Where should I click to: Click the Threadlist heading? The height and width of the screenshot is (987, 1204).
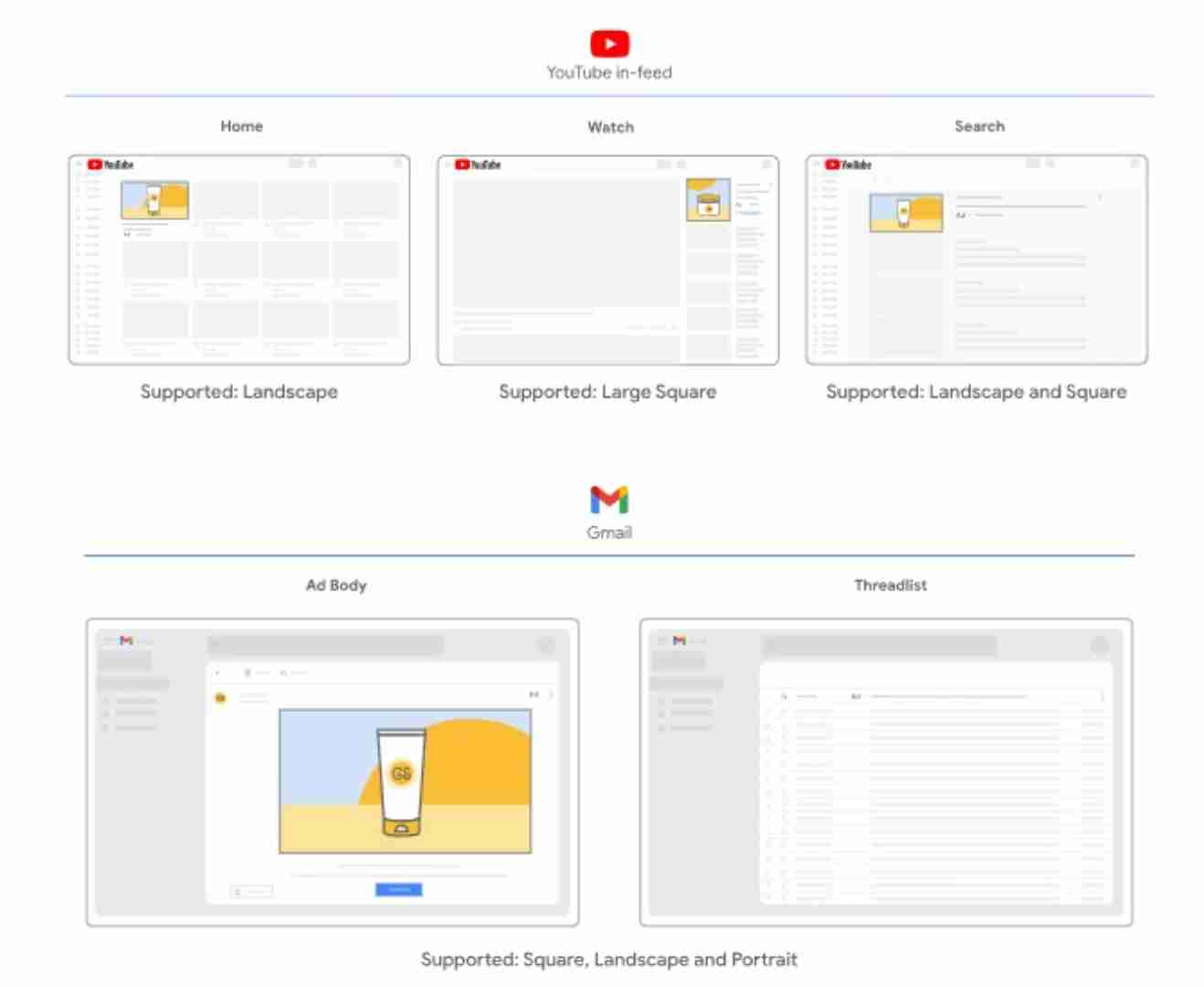890,585
